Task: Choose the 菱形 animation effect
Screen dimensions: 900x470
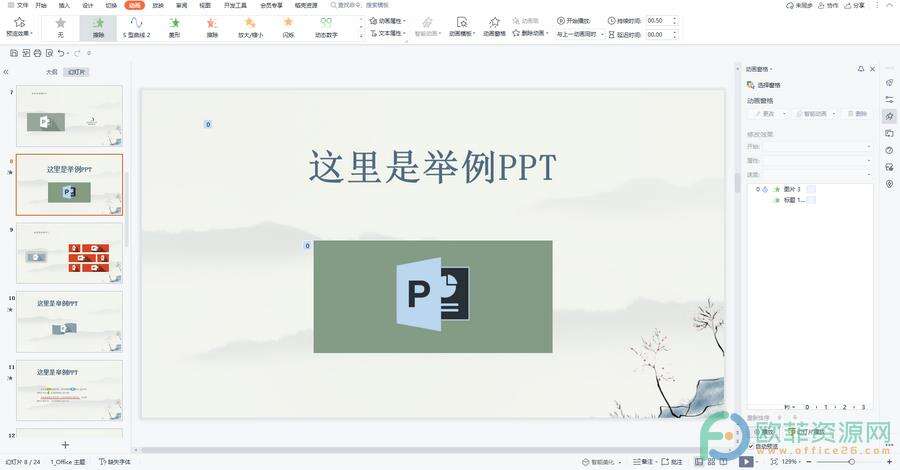Action: click(174, 28)
